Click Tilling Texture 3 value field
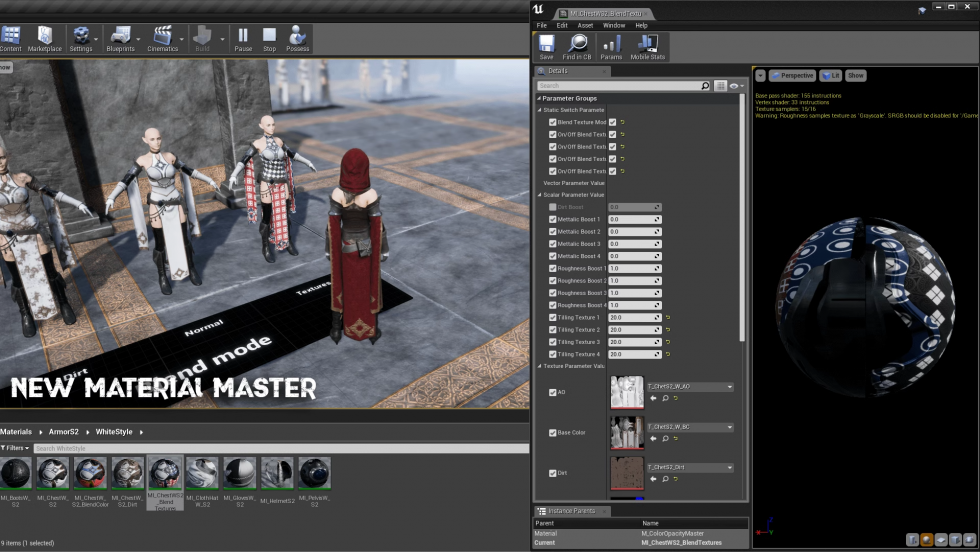Screen dimensions: 980x552 (635, 342)
